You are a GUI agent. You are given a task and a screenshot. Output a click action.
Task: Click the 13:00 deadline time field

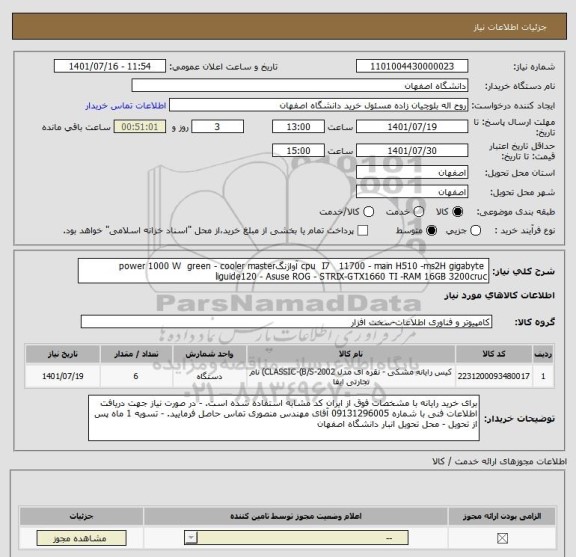(298, 127)
